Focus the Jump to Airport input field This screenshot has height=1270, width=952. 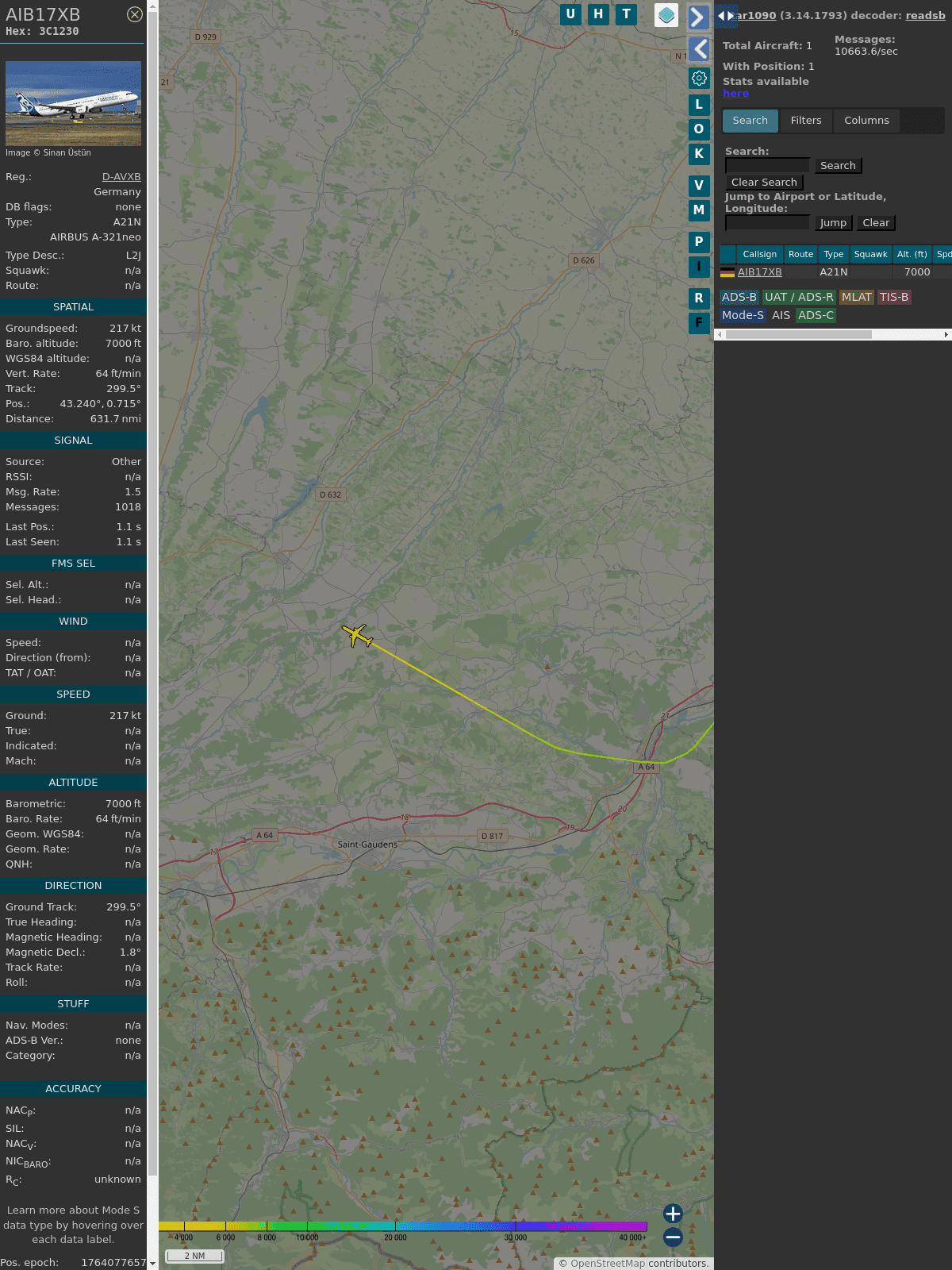point(767,222)
